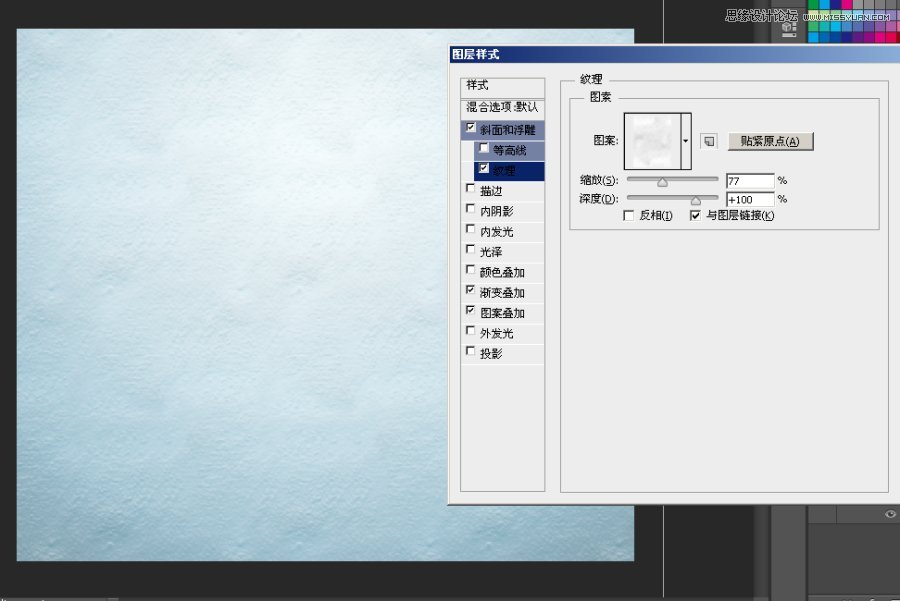Click the 深度 depth slider handle
Screen dimensions: 900x601
[696, 200]
